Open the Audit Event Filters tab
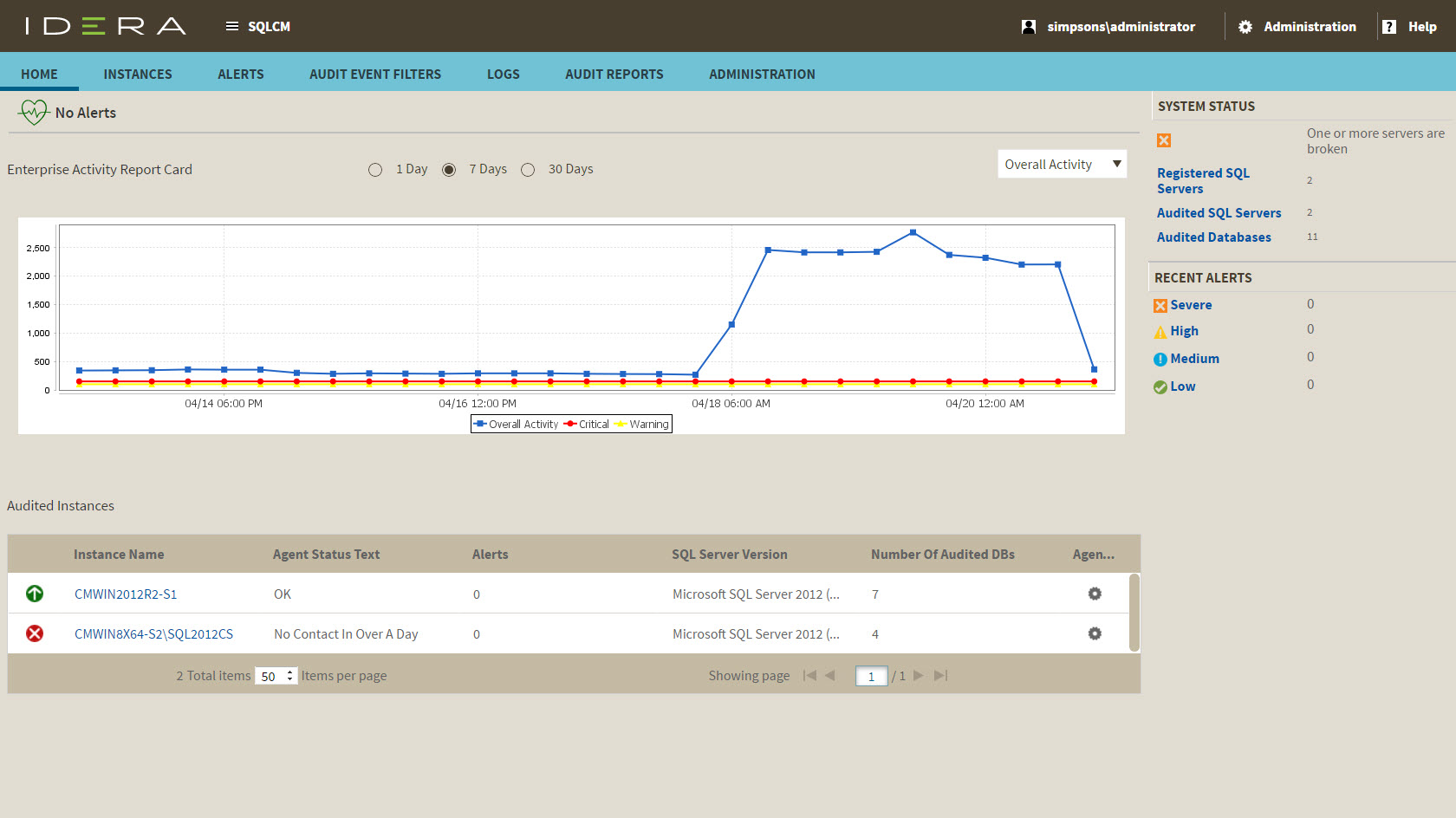This screenshot has width=1456, height=818. pyautogui.click(x=374, y=75)
